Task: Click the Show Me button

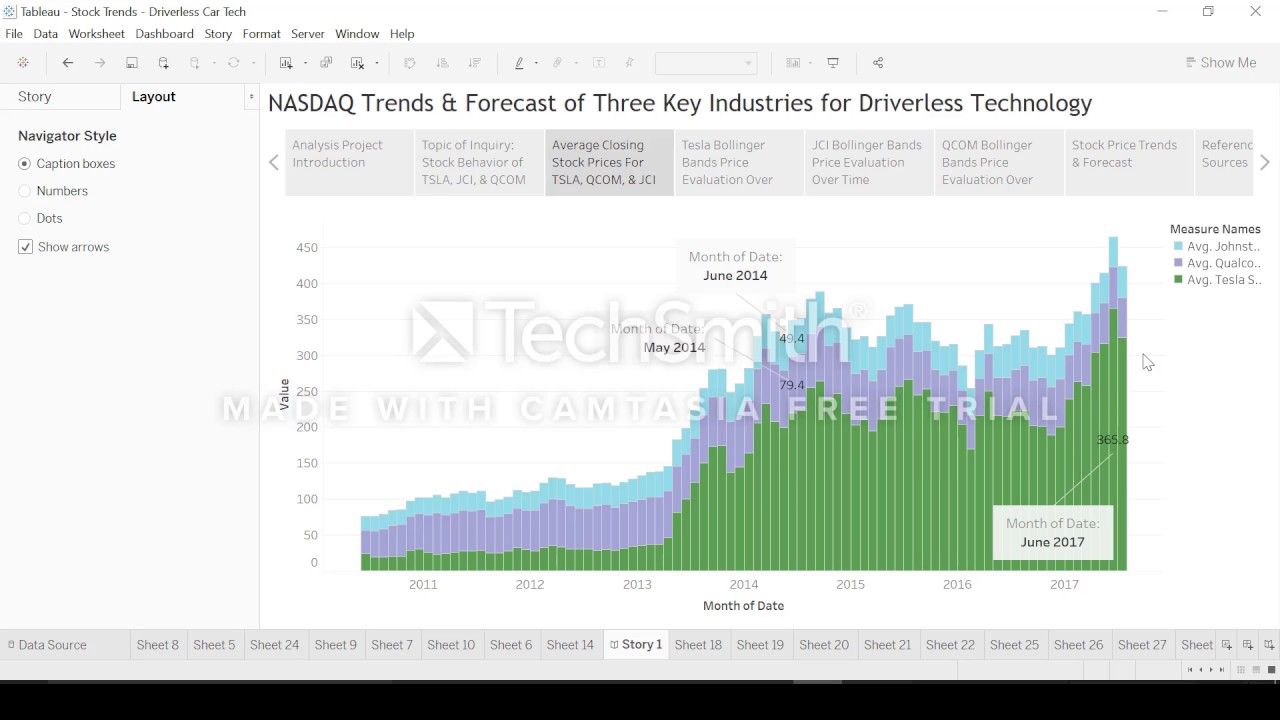Action: [1220, 63]
